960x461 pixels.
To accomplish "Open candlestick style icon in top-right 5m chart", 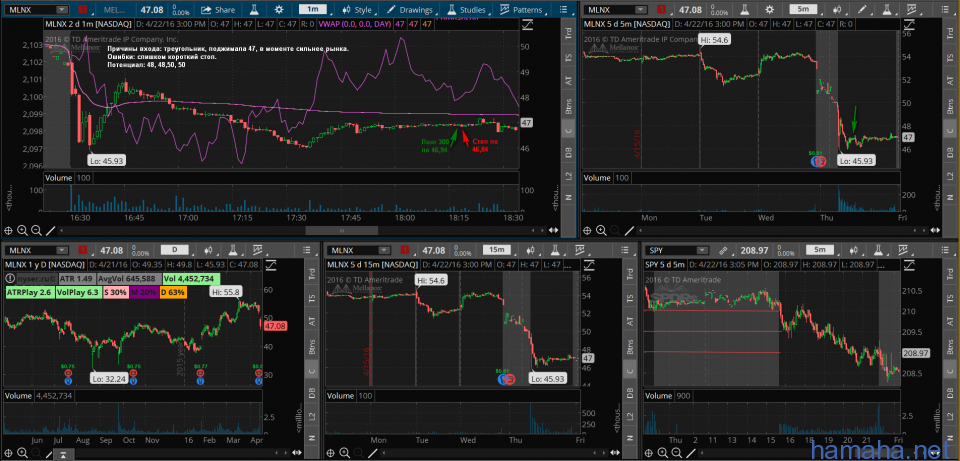I will click(x=836, y=10).
